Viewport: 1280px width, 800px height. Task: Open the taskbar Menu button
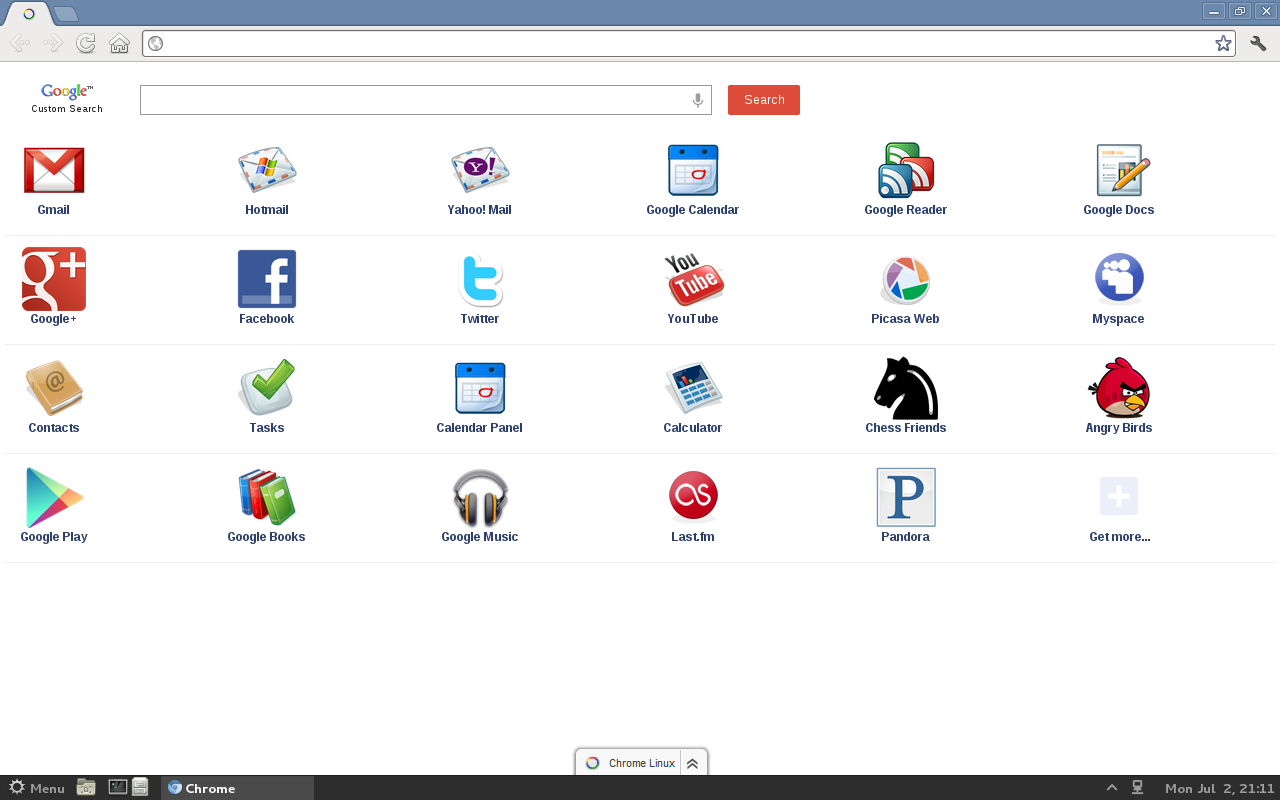37,788
